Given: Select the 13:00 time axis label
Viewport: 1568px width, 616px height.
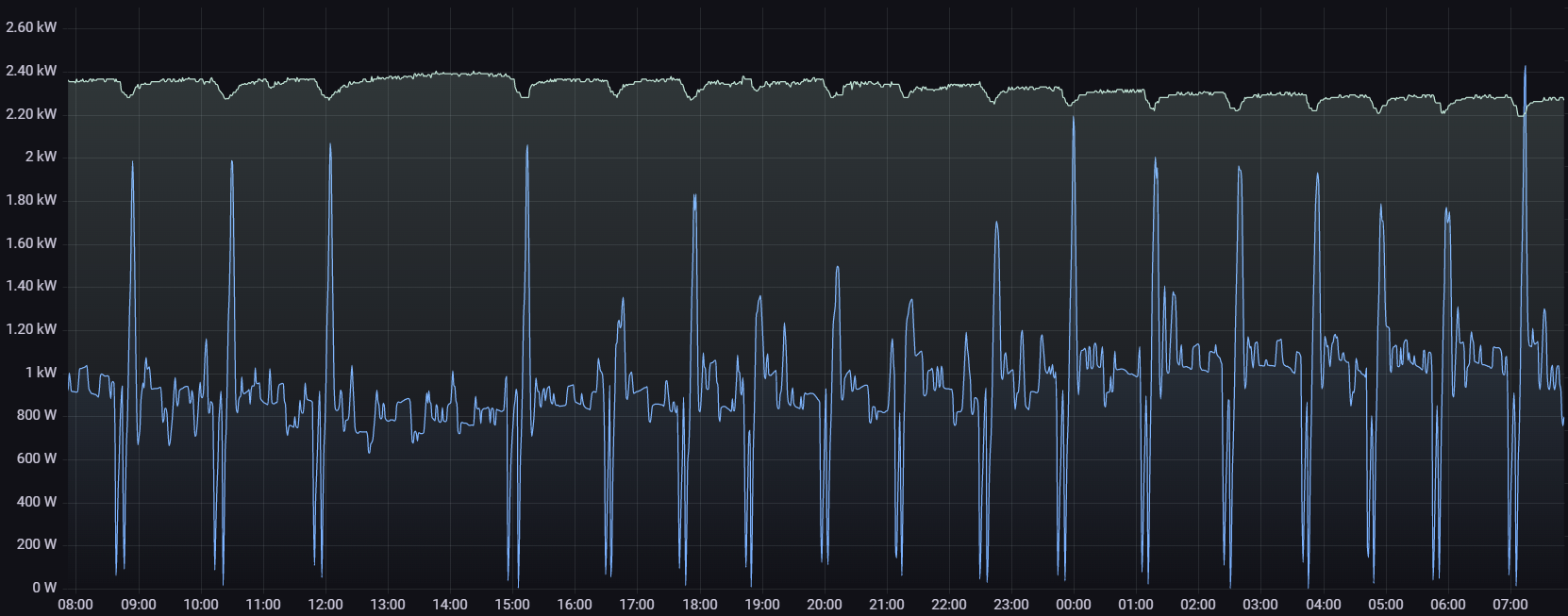Looking at the screenshot, I should point(388,605).
